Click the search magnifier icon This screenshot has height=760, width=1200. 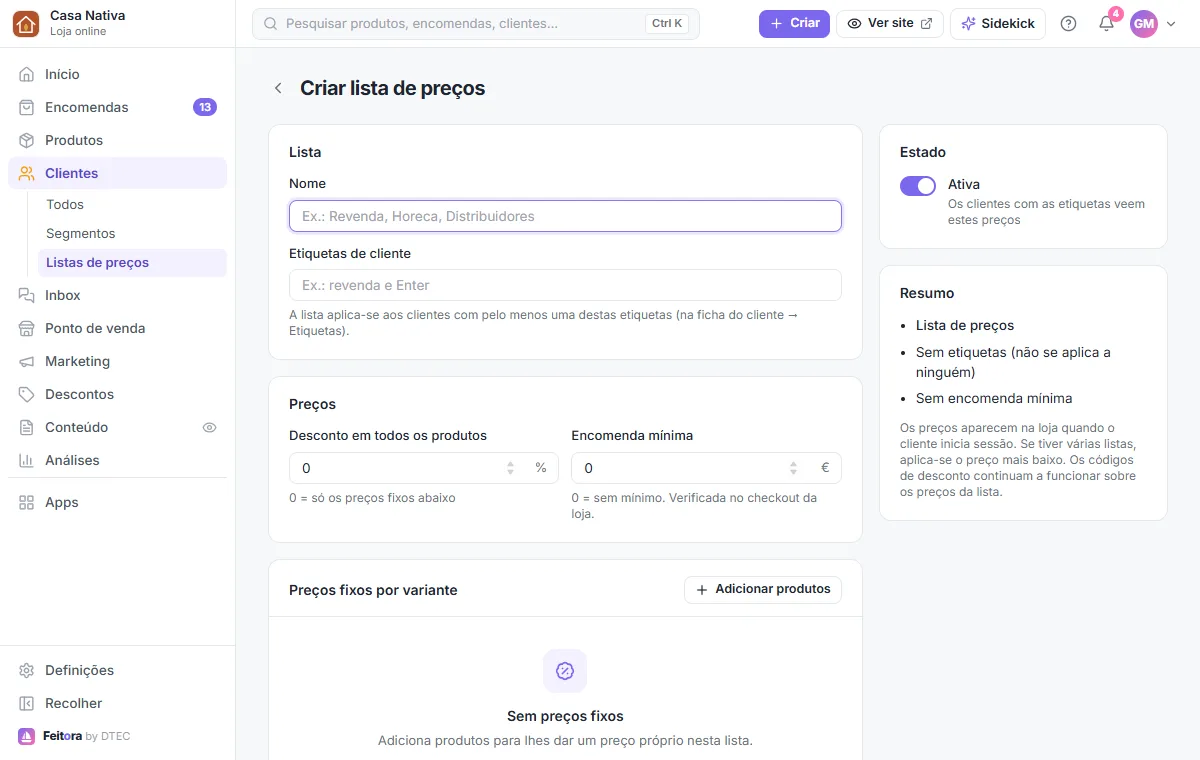pos(270,23)
